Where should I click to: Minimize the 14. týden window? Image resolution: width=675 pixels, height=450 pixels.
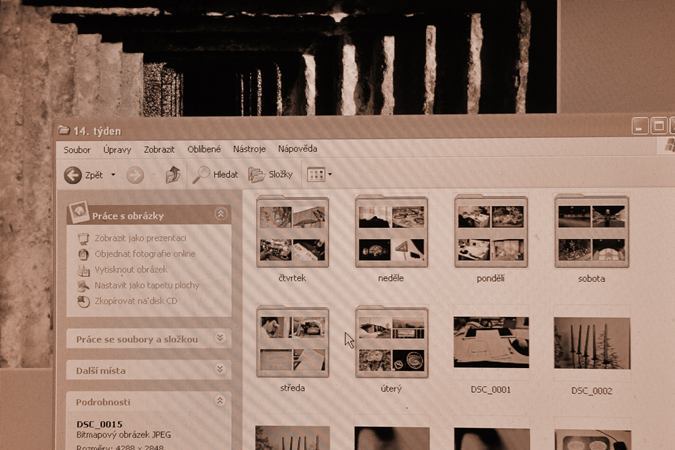pos(640,126)
